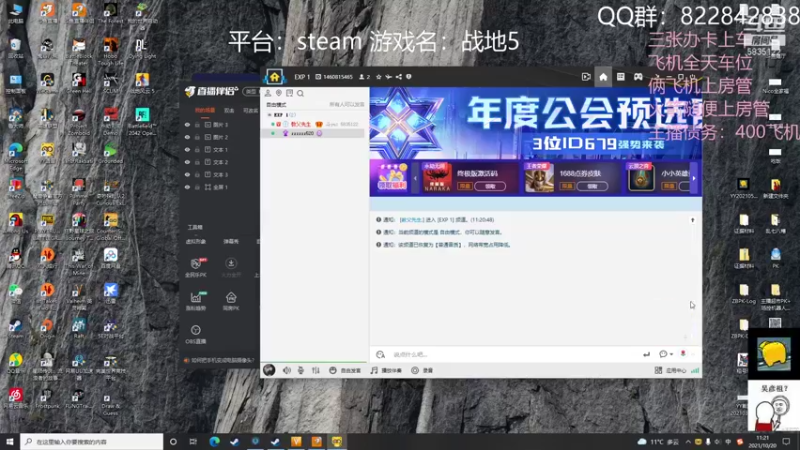Open the user list person icon

268,93
